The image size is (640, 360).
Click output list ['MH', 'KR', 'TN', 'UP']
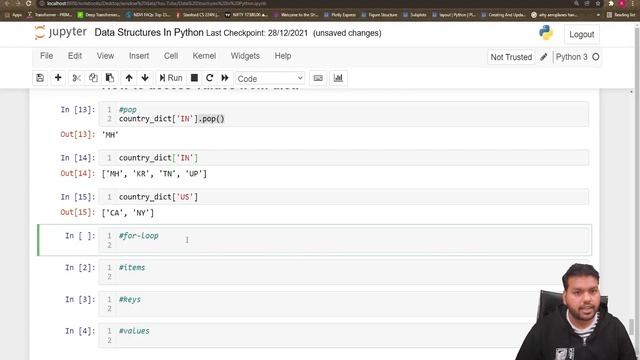pos(154,174)
